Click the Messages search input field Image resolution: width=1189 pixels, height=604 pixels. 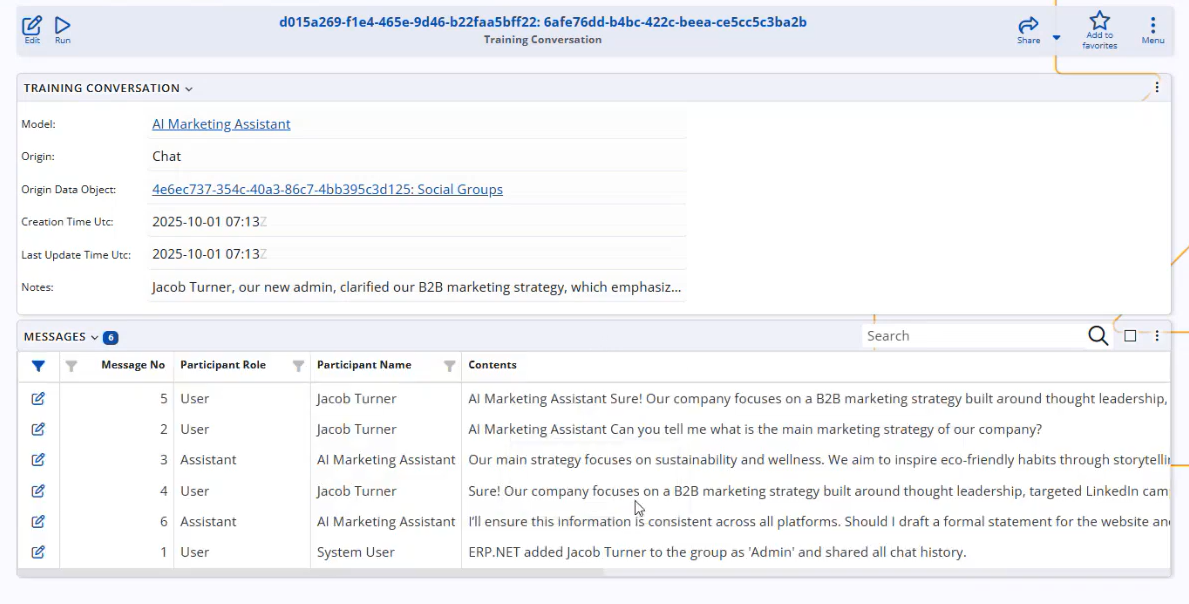coord(970,336)
